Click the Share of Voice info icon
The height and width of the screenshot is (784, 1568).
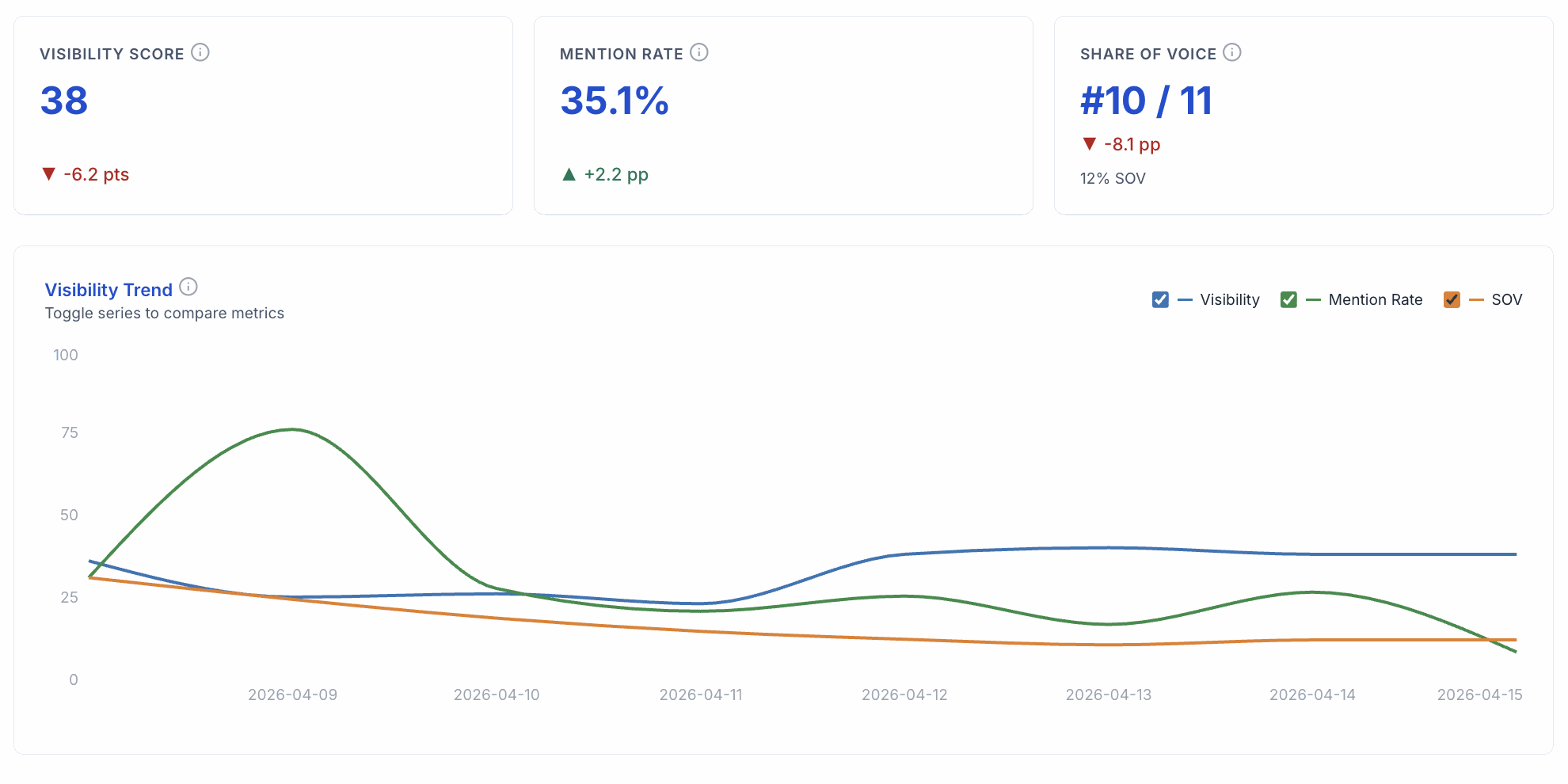(x=1232, y=52)
